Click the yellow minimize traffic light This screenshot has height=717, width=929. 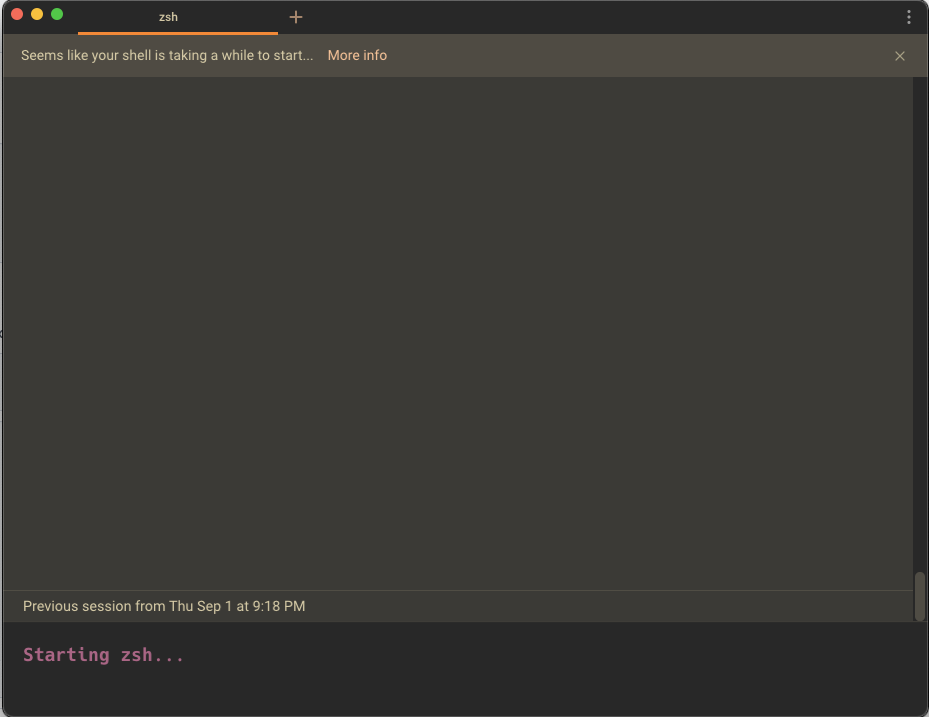(39, 15)
